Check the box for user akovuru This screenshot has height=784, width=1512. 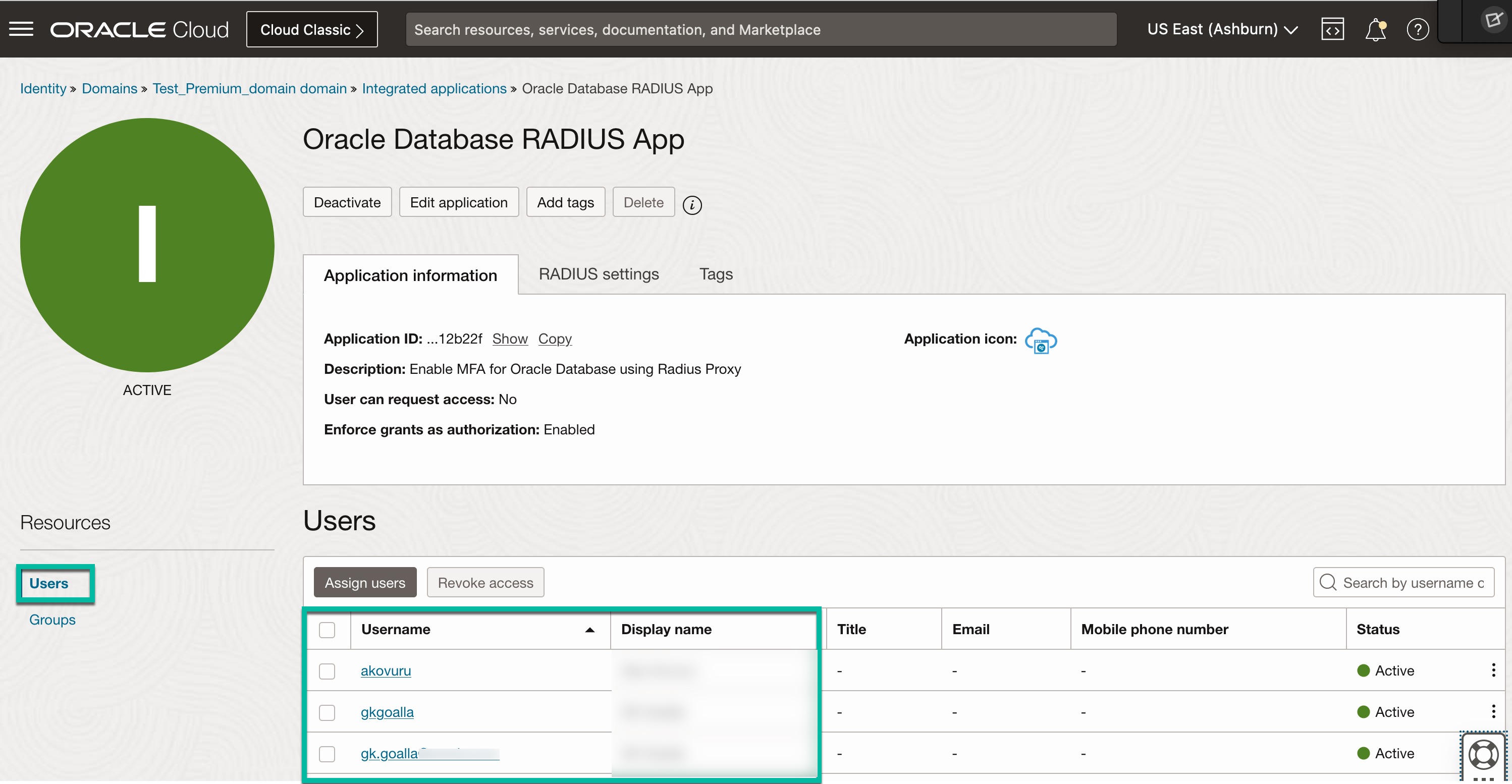[327, 671]
